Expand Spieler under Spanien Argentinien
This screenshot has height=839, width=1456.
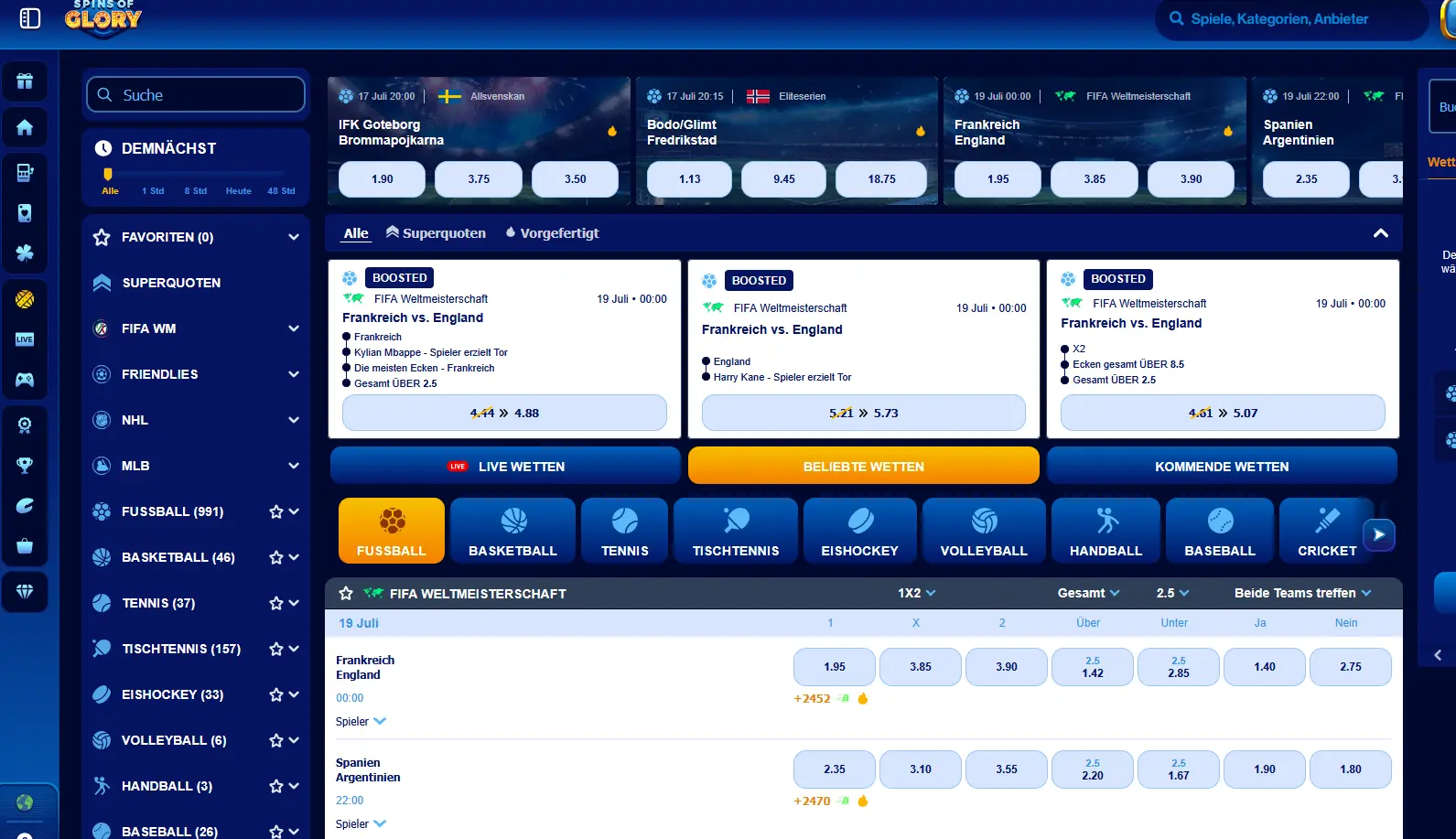(x=361, y=824)
